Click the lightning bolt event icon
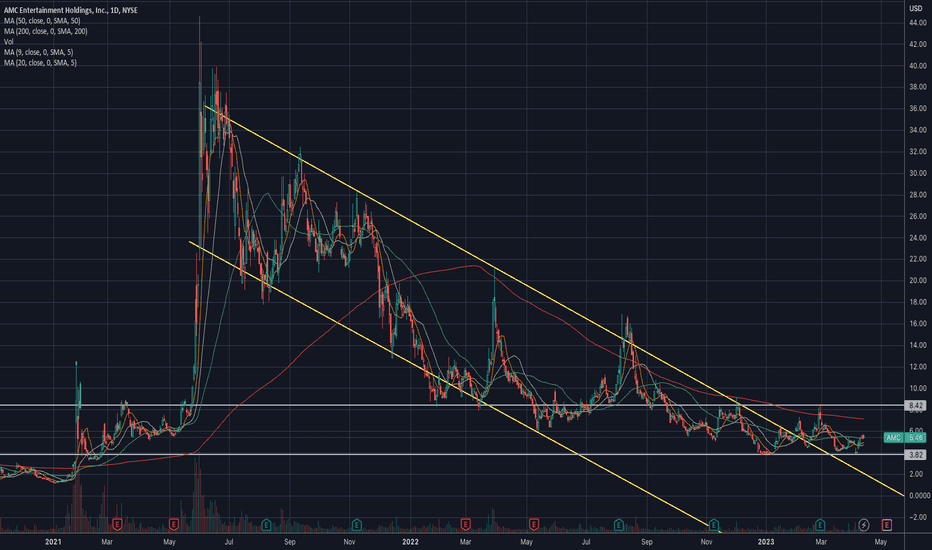Image resolution: width=932 pixels, height=550 pixels. tap(864, 524)
